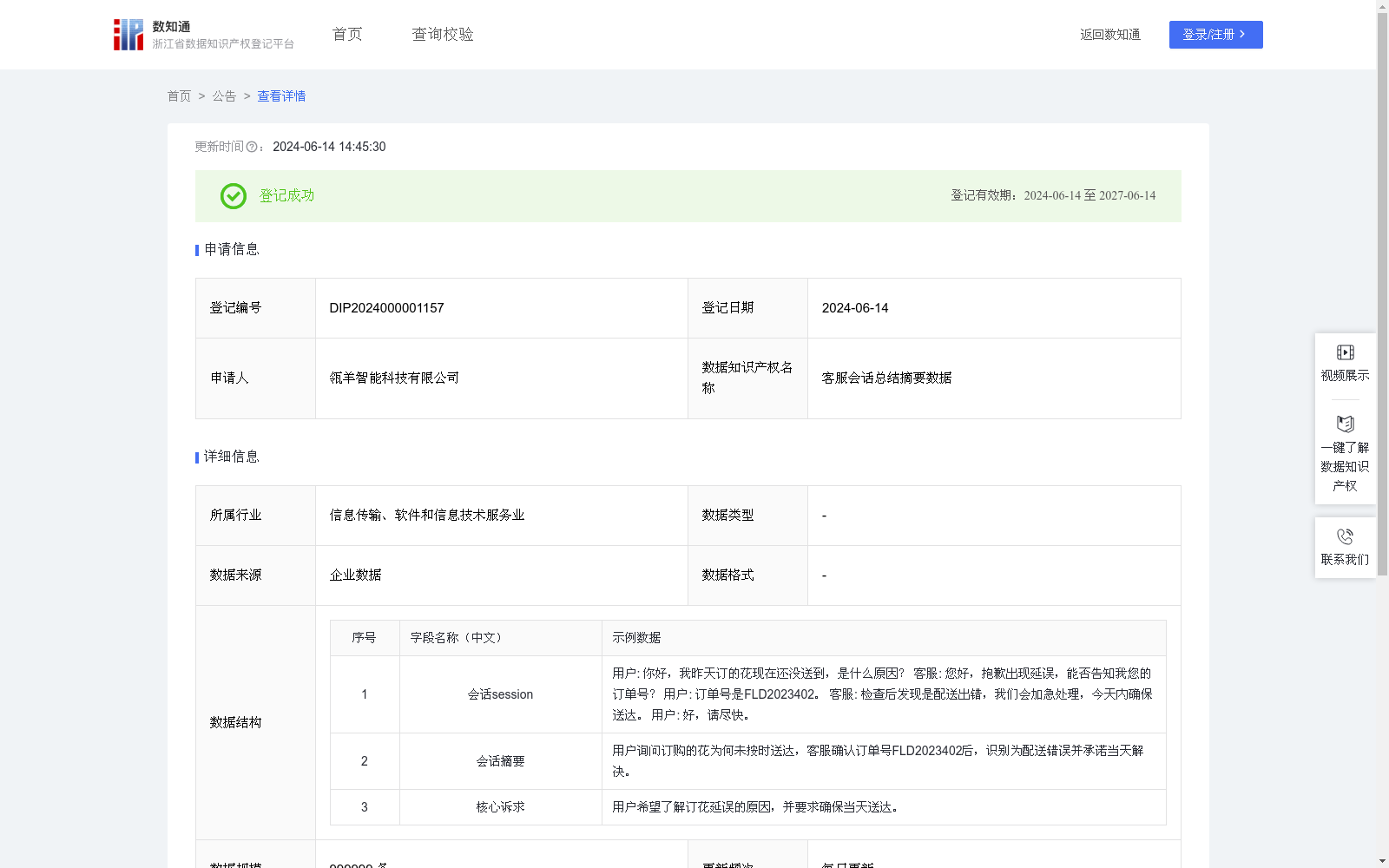This screenshot has height=868, width=1389.
Task: Click the 示例数据 column header
Action: 884,638
